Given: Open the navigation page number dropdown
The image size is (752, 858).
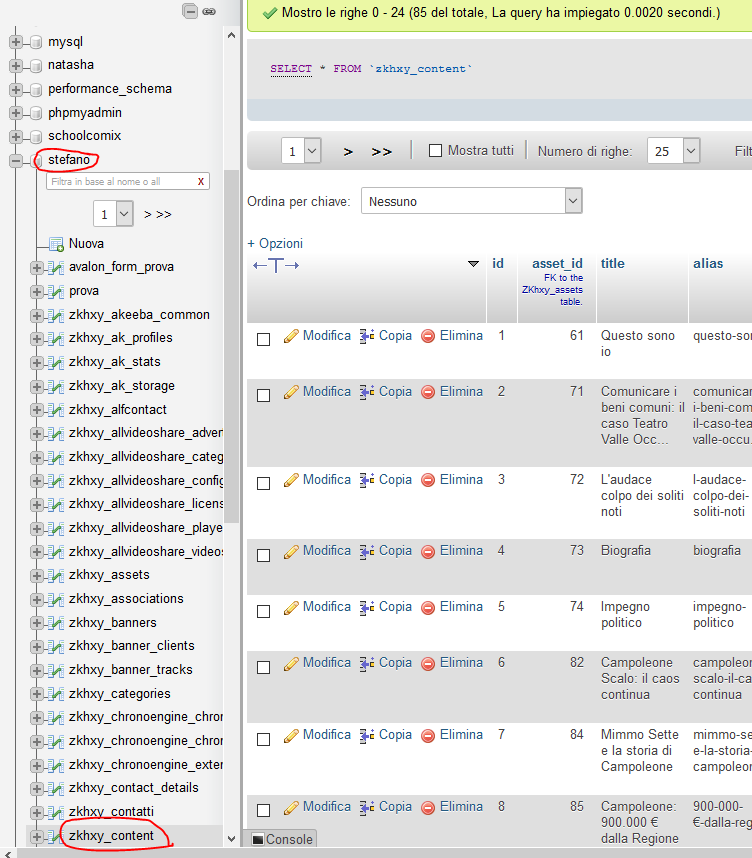Looking at the screenshot, I should (113, 214).
